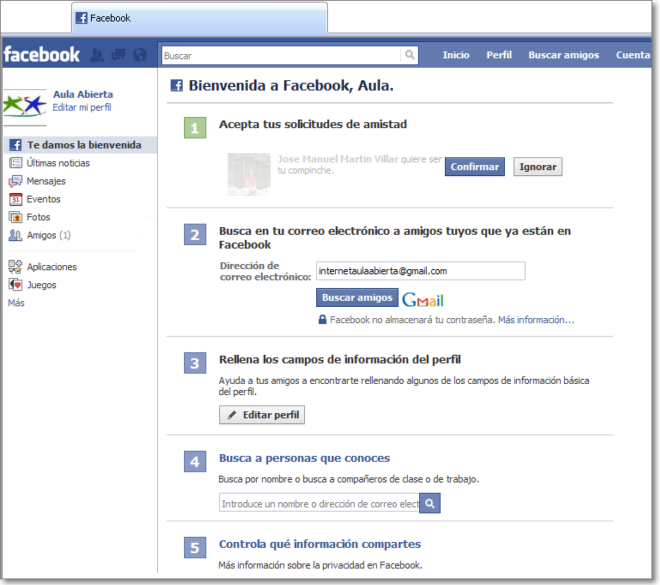The height and width of the screenshot is (585, 660).
Task: Click the facebook logo in header
Action: pos(41,55)
